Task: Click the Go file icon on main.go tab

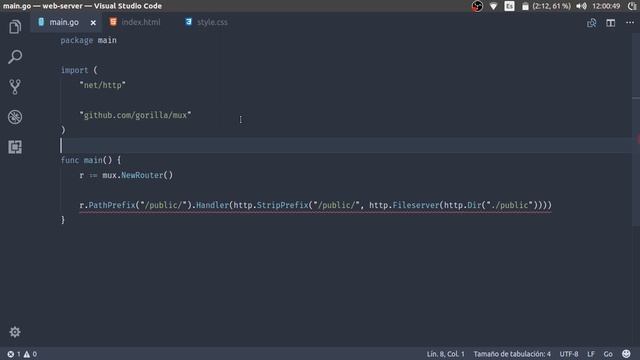Action: point(41,22)
